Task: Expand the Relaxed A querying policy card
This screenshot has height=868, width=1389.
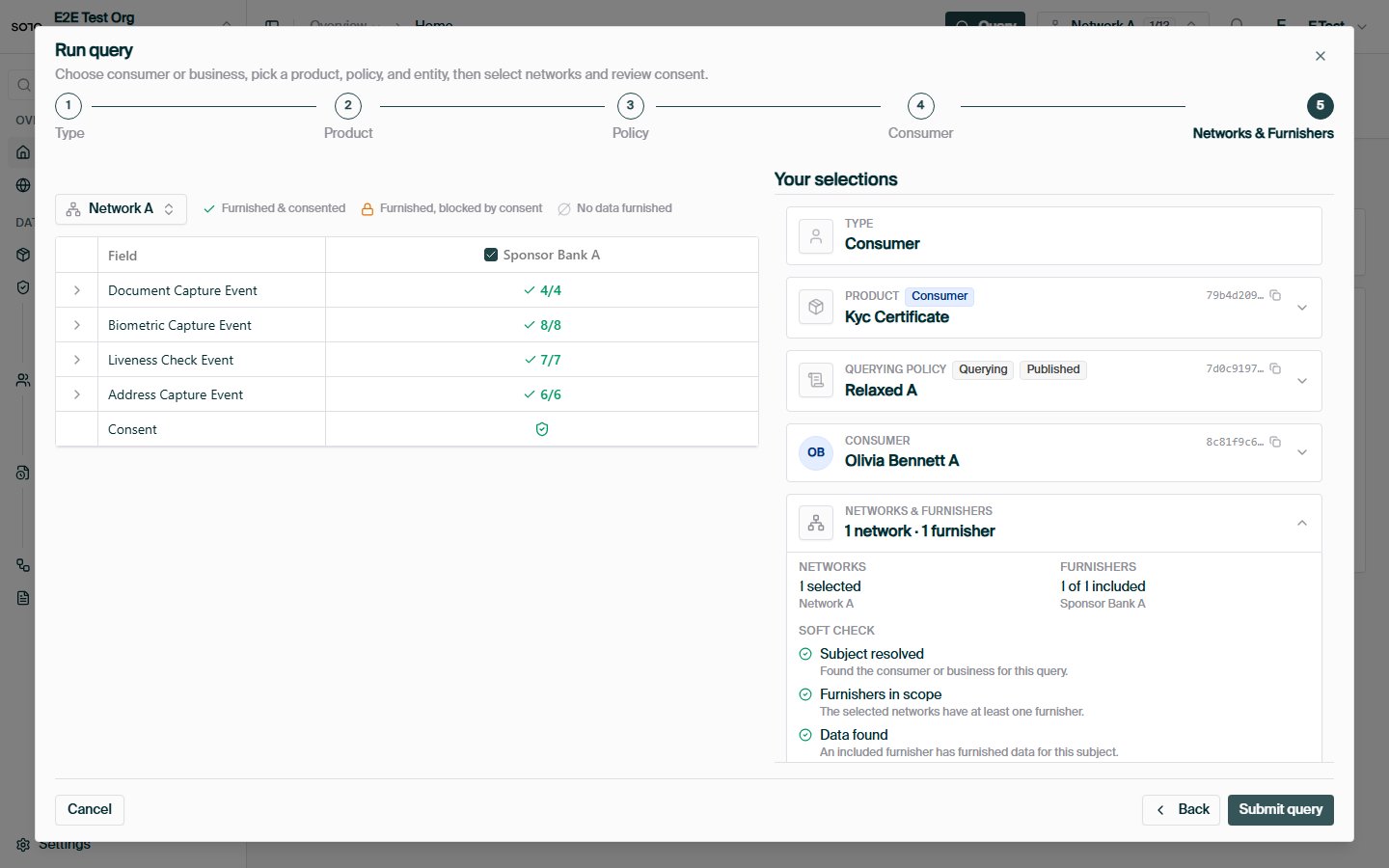Action: click(x=1302, y=381)
